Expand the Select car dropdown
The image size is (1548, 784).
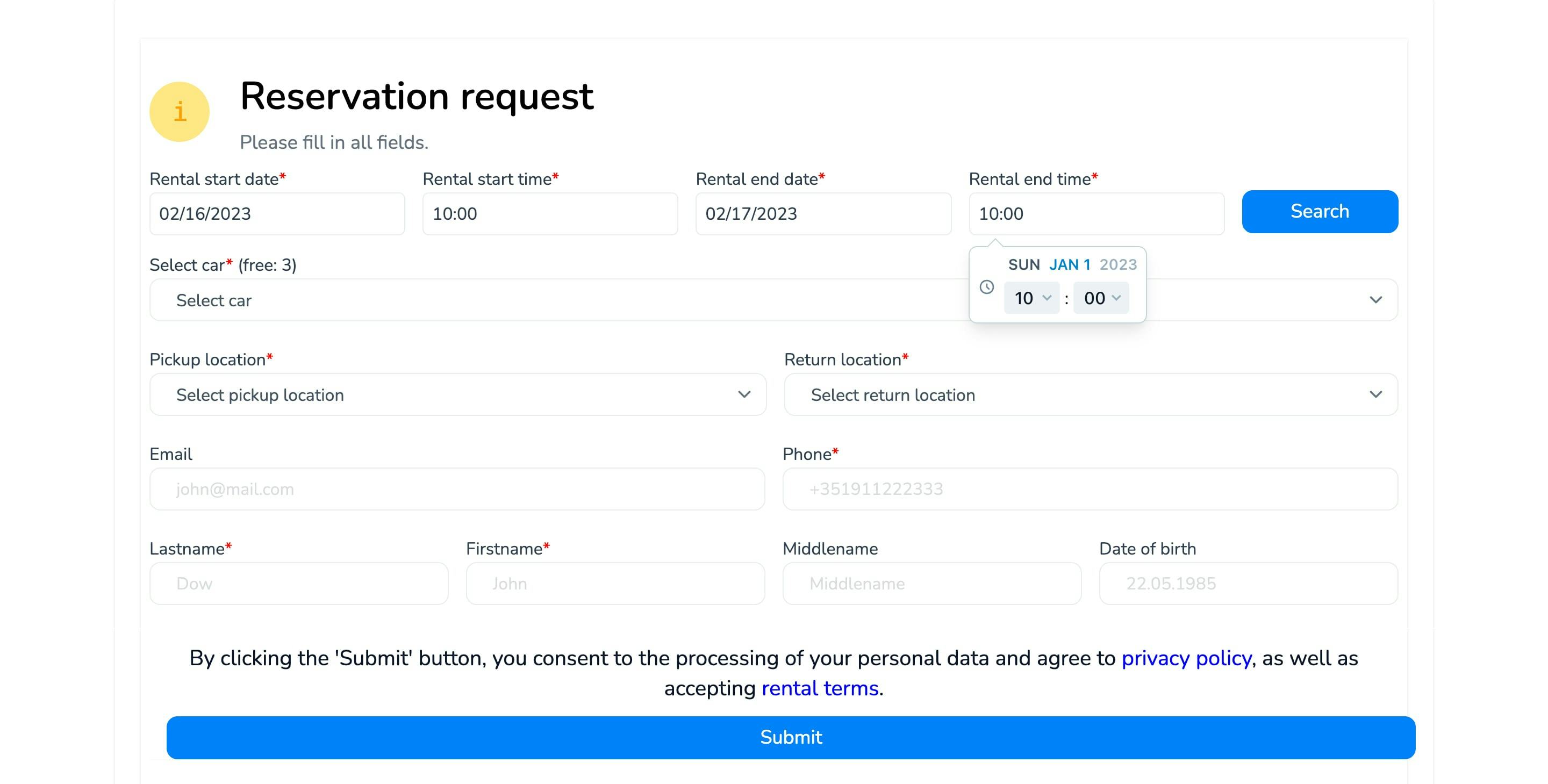pos(559,300)
